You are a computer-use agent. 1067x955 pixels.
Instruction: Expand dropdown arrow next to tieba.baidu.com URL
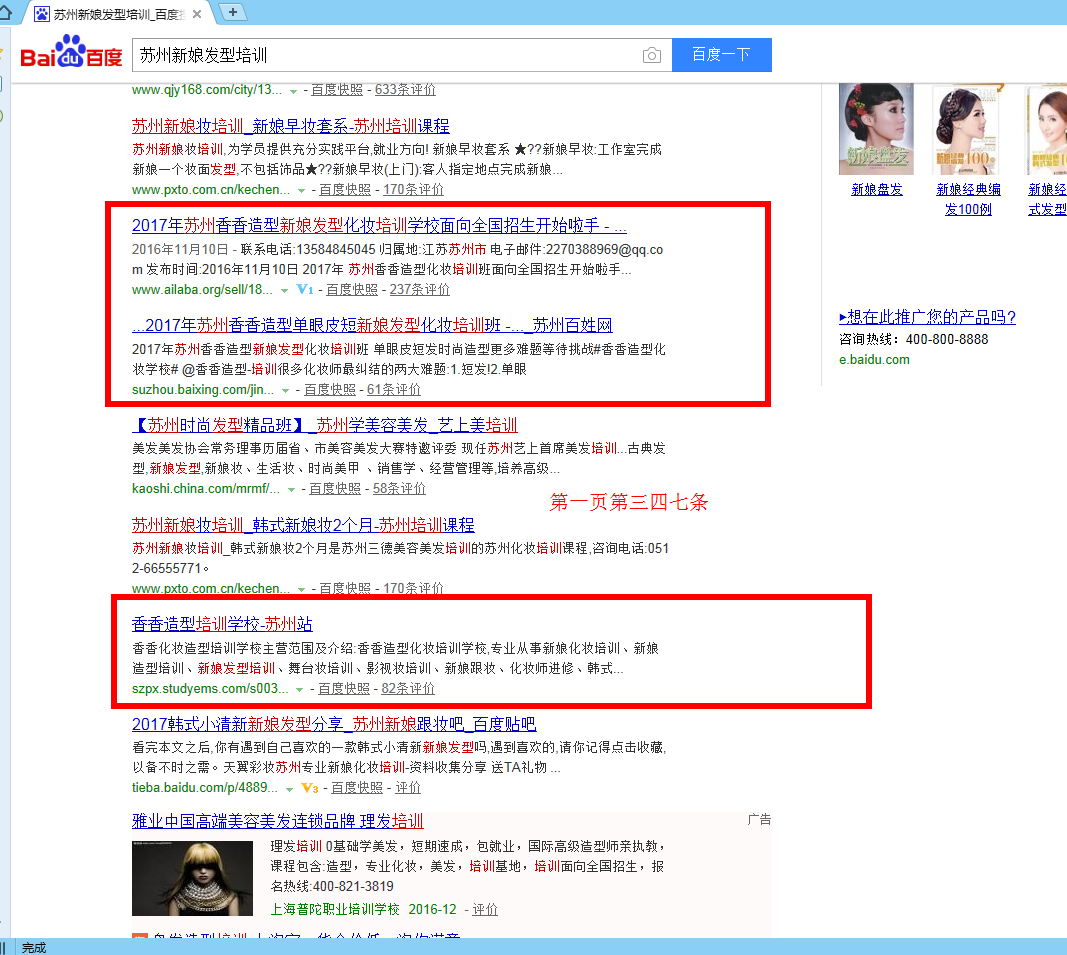289,789
